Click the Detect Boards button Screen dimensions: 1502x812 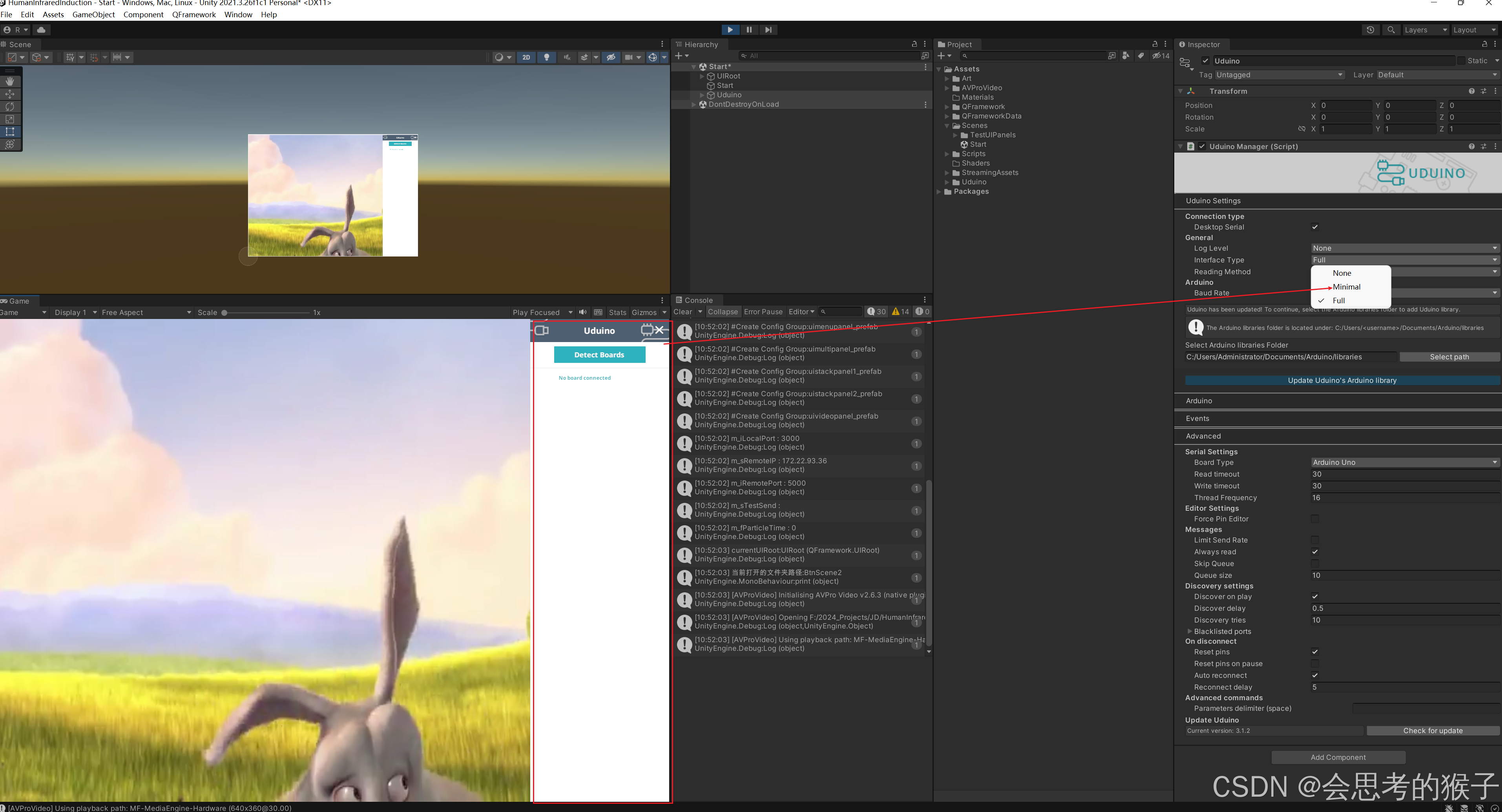pyautogui.click(x=599, y=354)
